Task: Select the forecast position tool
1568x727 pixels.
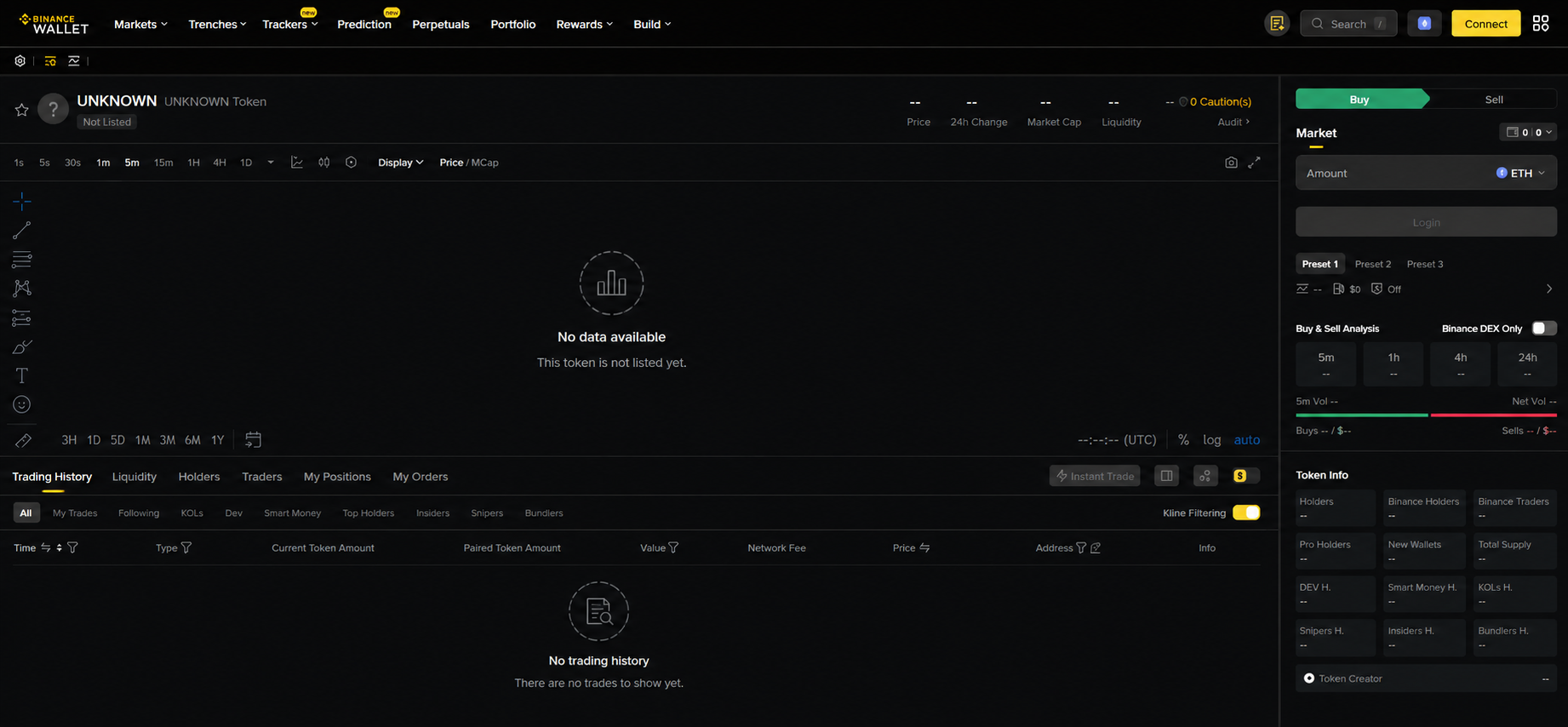Action: click(22, 318)
